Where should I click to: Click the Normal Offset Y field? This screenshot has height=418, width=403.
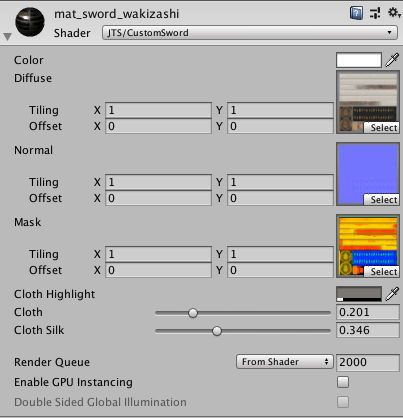pos(280,198)
